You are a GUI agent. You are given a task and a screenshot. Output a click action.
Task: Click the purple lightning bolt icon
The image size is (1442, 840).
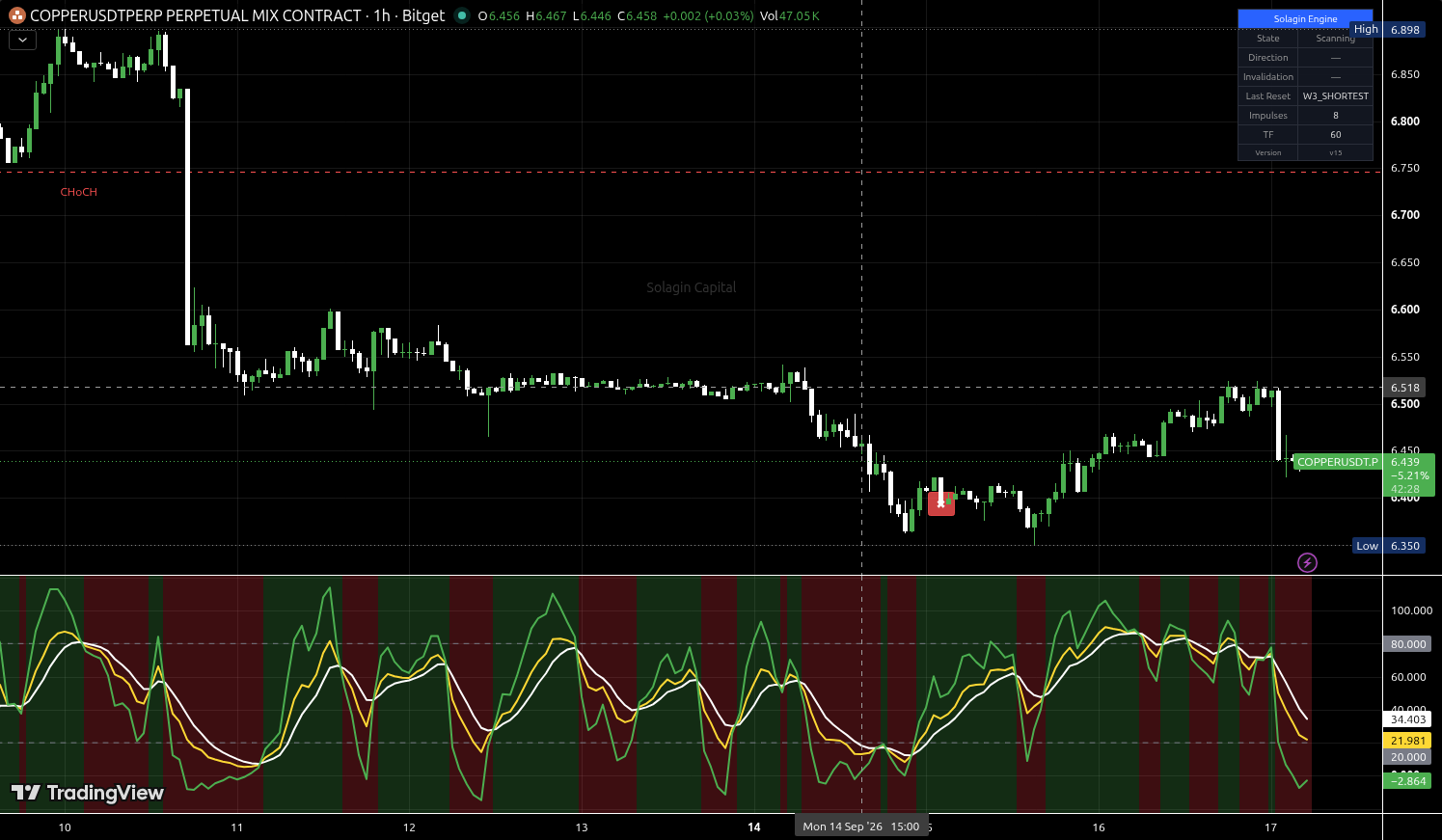[1307, 562]
